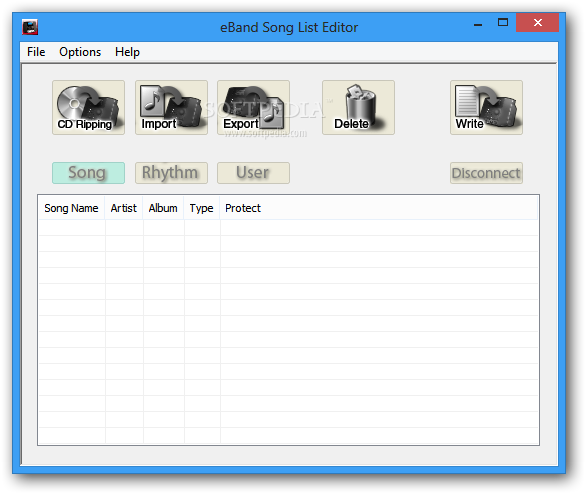Sort by Artist column header
586x494 pixels.
pos(124,208)
